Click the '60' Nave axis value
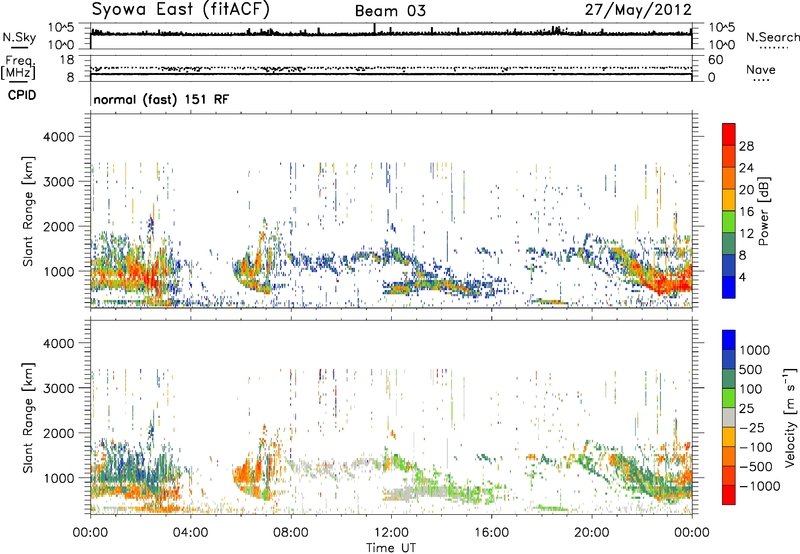This screenshot has height=554, width=800. [715, 60]
